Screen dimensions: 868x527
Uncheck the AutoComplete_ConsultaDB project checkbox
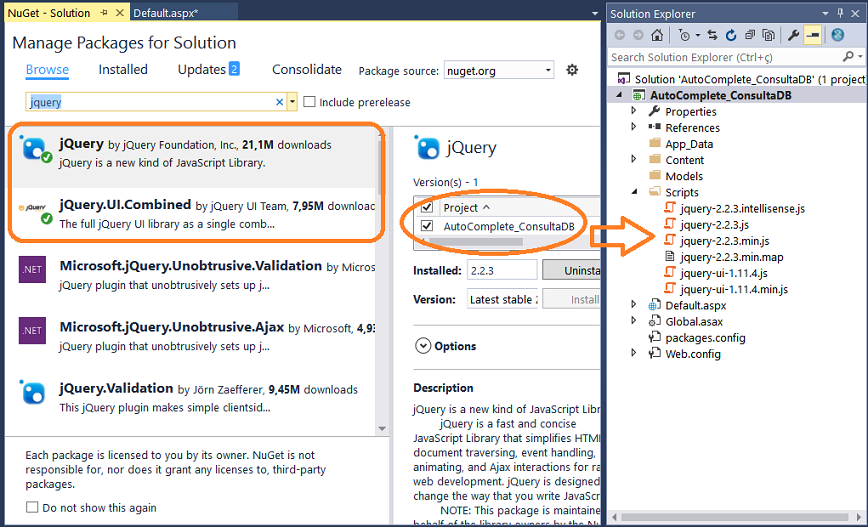coord(427,226)
